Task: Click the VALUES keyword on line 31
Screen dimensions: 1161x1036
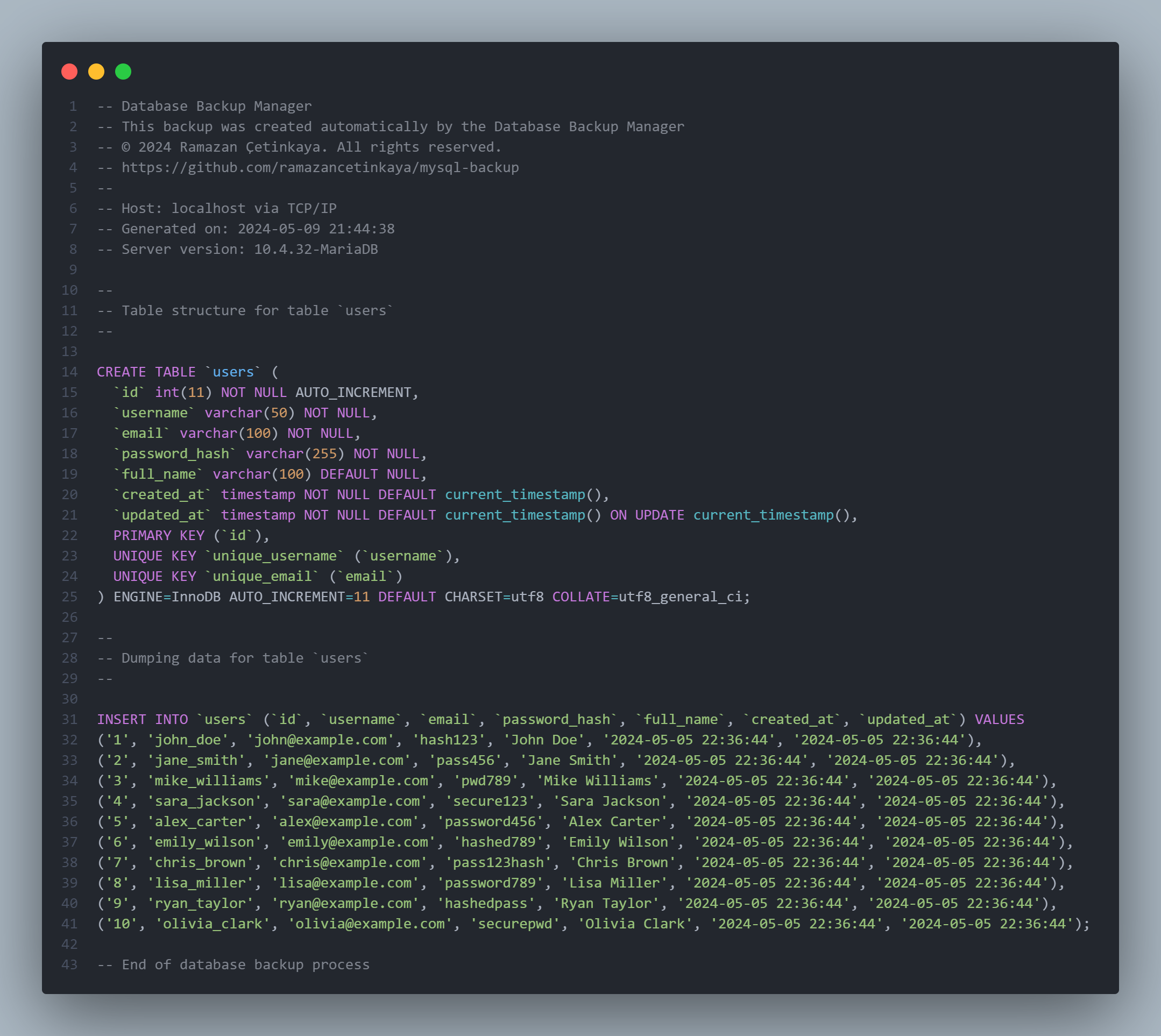Action: click(999, 720)
